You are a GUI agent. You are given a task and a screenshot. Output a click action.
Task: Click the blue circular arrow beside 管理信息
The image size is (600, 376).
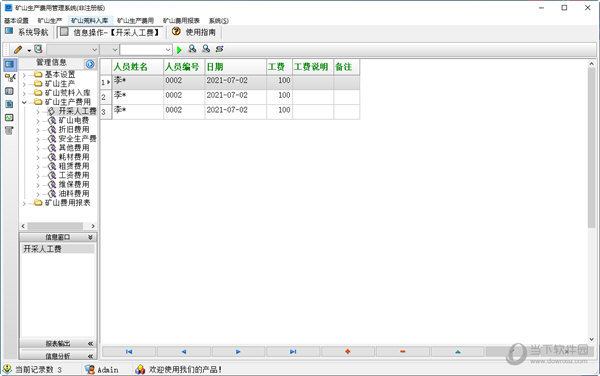click(x=90, y=64)
